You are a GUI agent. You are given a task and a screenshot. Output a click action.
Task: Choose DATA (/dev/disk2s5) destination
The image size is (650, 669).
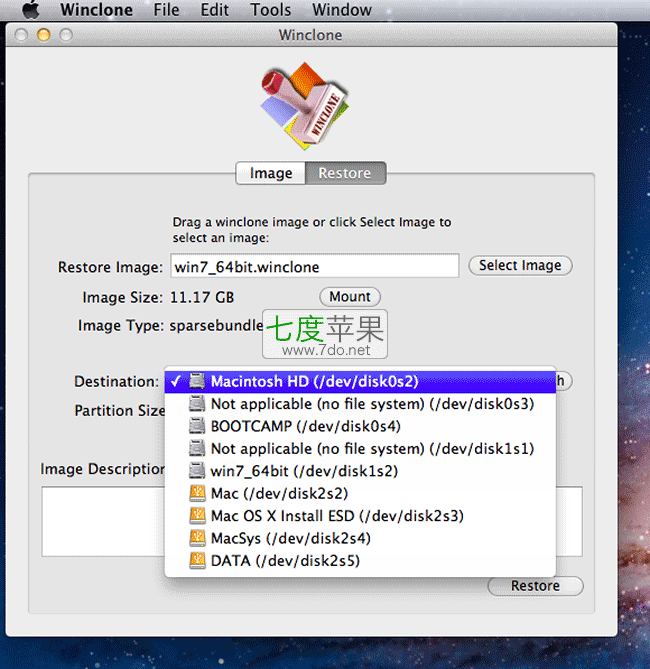point(360,561)
